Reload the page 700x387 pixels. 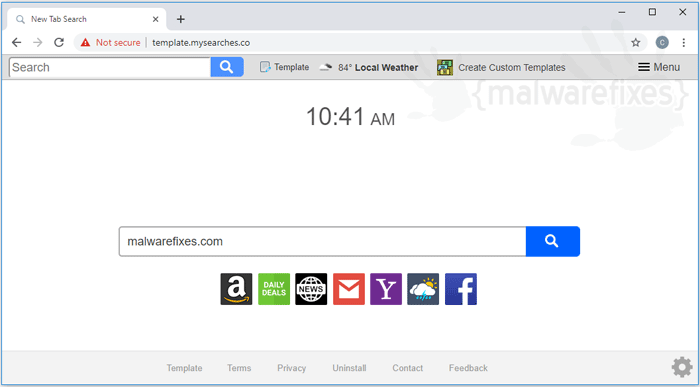pyautogui.click(x=59, y=42)
